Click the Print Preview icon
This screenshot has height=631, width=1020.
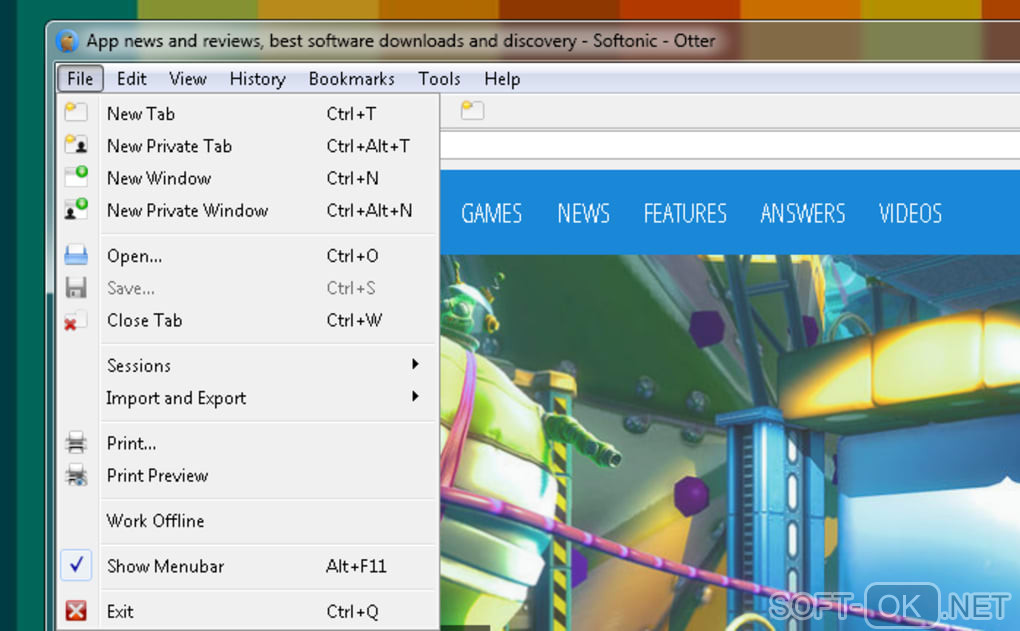click(x=76, y=475)
